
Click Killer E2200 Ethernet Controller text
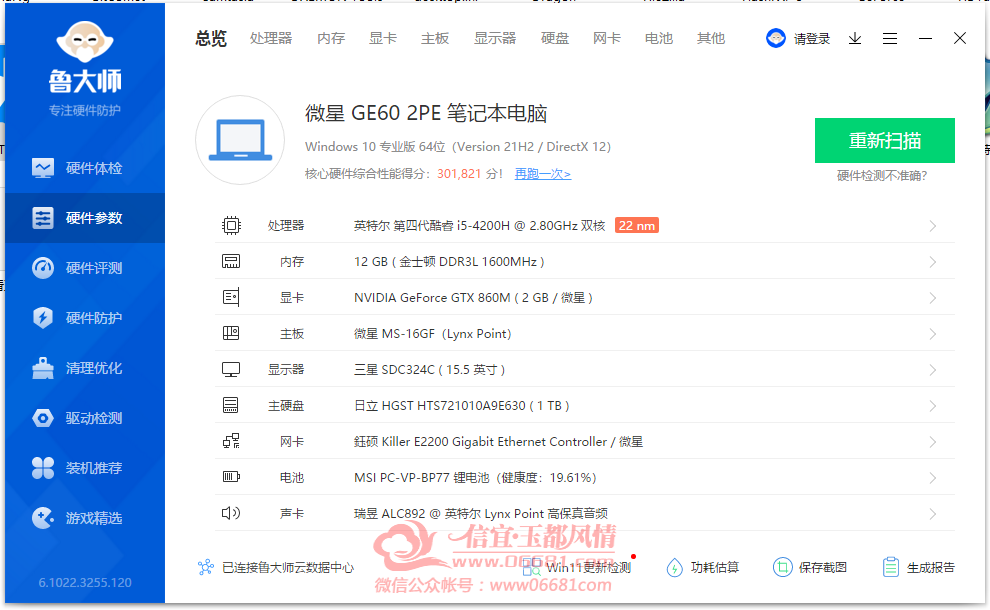pyautogui.click(x=498, y=441)
